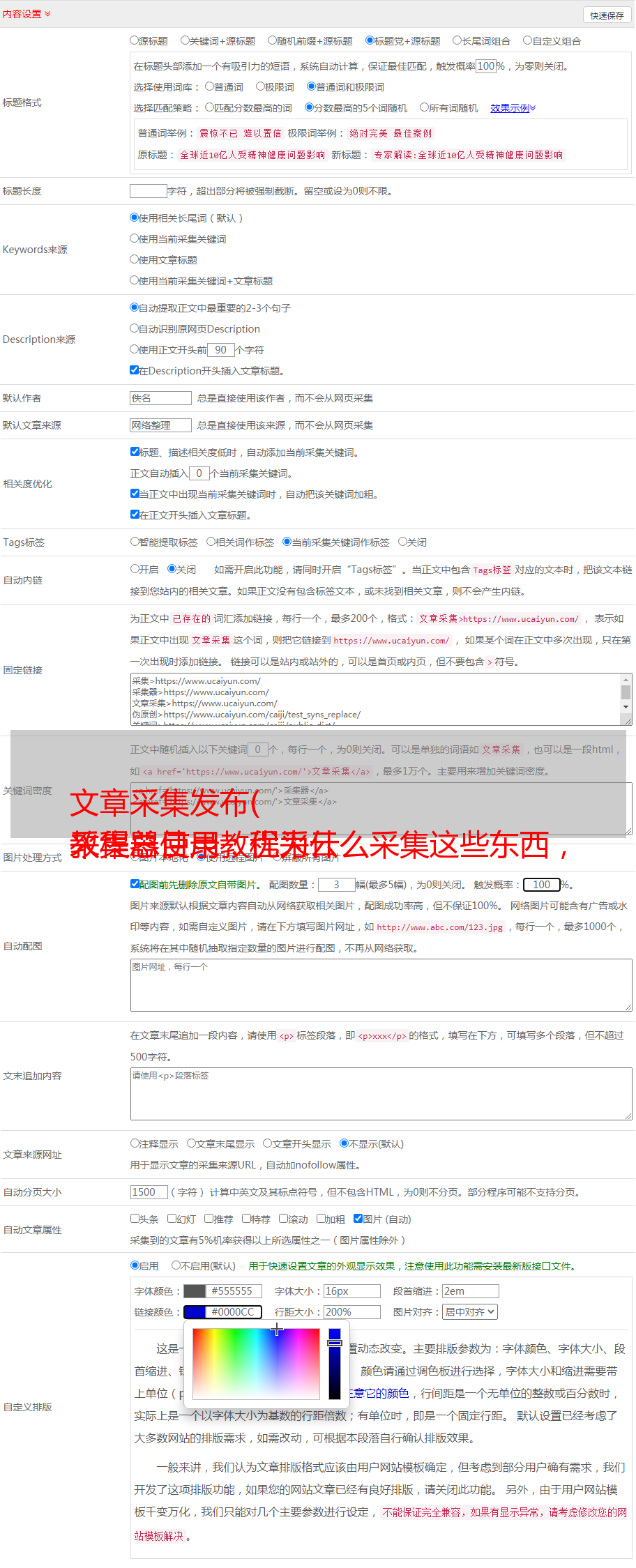Open the 效果示例 link
The height and width of the screenshot is (1568, 636).
coord(513,108)
